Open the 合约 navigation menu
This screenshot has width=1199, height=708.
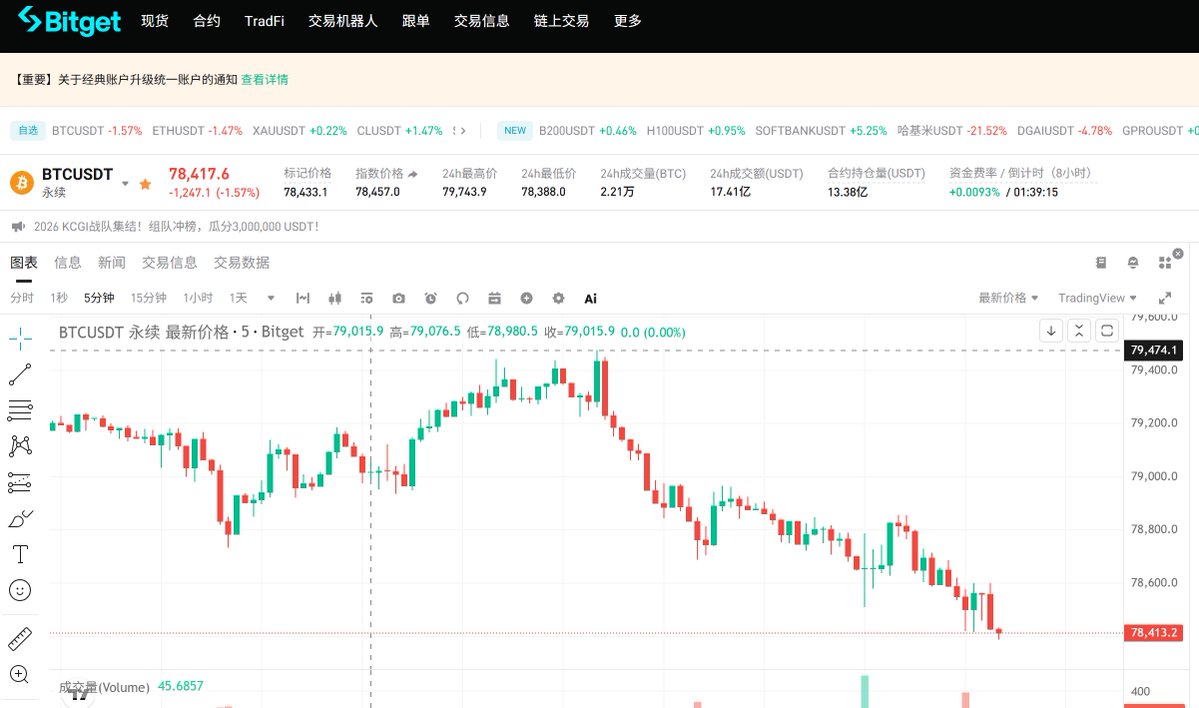(x=206, y=21)
